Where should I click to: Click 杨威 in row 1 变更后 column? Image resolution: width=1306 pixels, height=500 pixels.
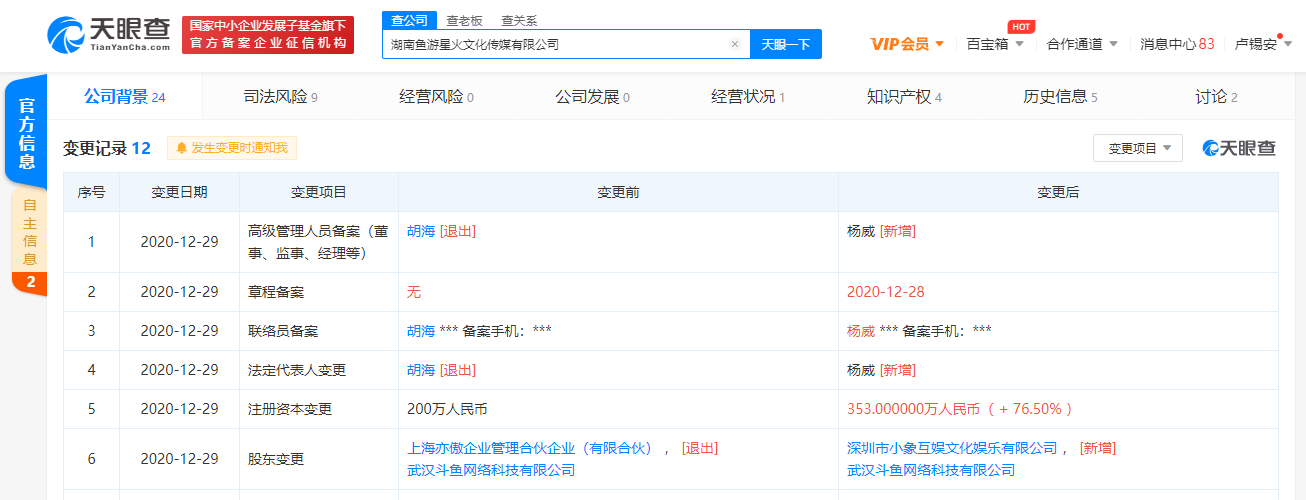click(x=861, y=231)
